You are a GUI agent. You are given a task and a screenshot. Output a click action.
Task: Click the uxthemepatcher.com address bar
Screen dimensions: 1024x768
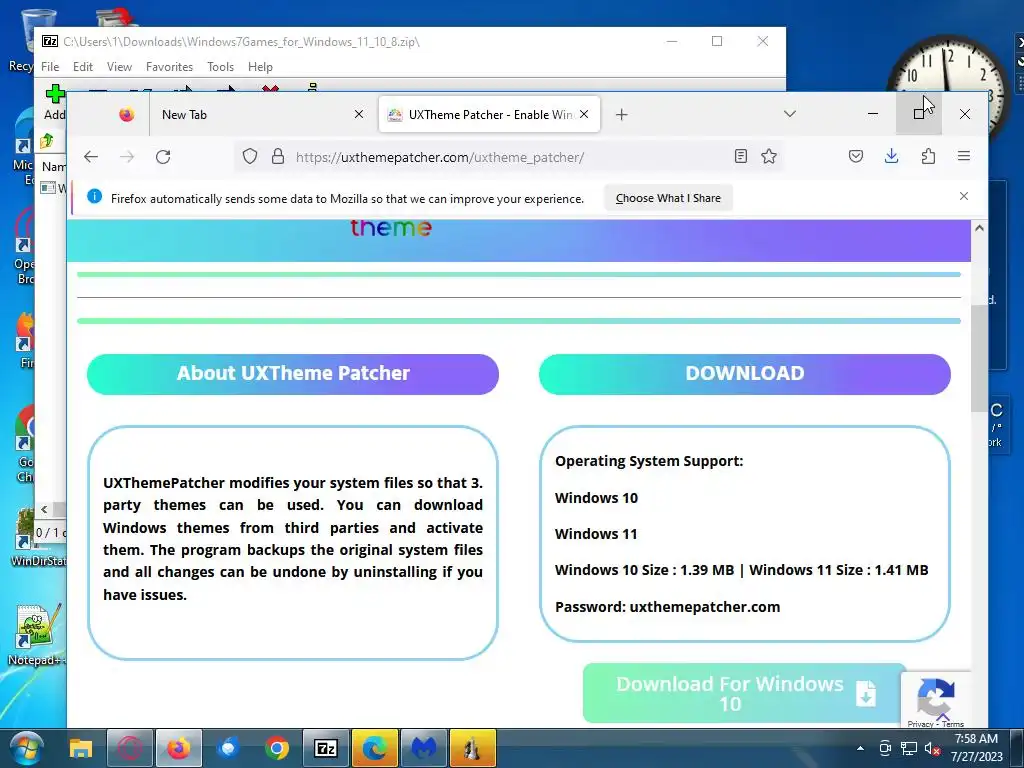tap(509, 157)
